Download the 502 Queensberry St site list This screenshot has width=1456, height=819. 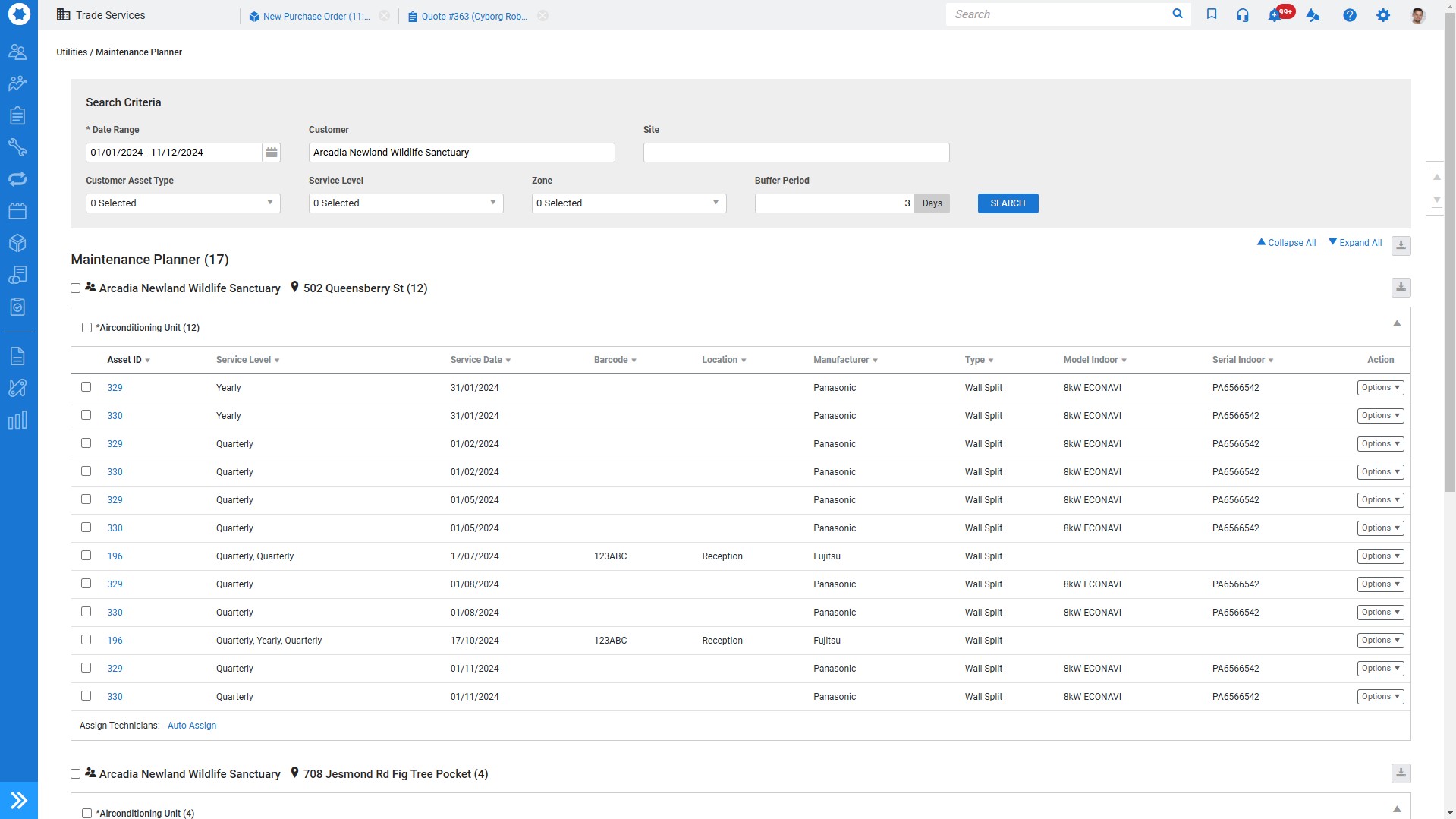[1401, 288]
